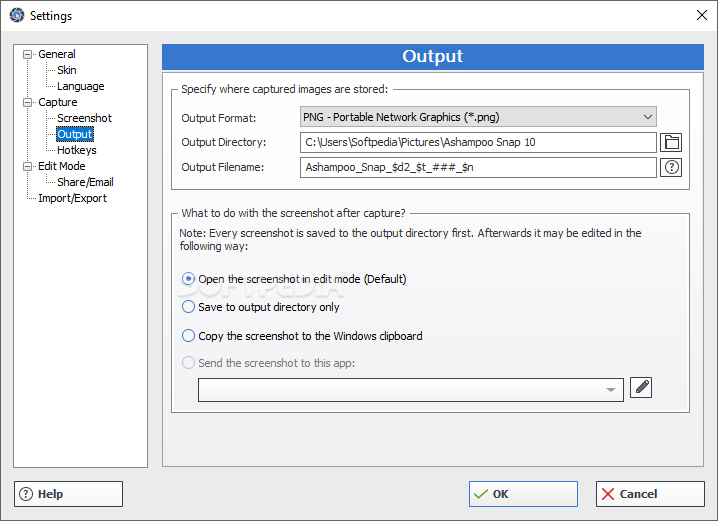Go to the Skin settings page
The width and height of the screenshot is (718, 521).
(67, 70)
